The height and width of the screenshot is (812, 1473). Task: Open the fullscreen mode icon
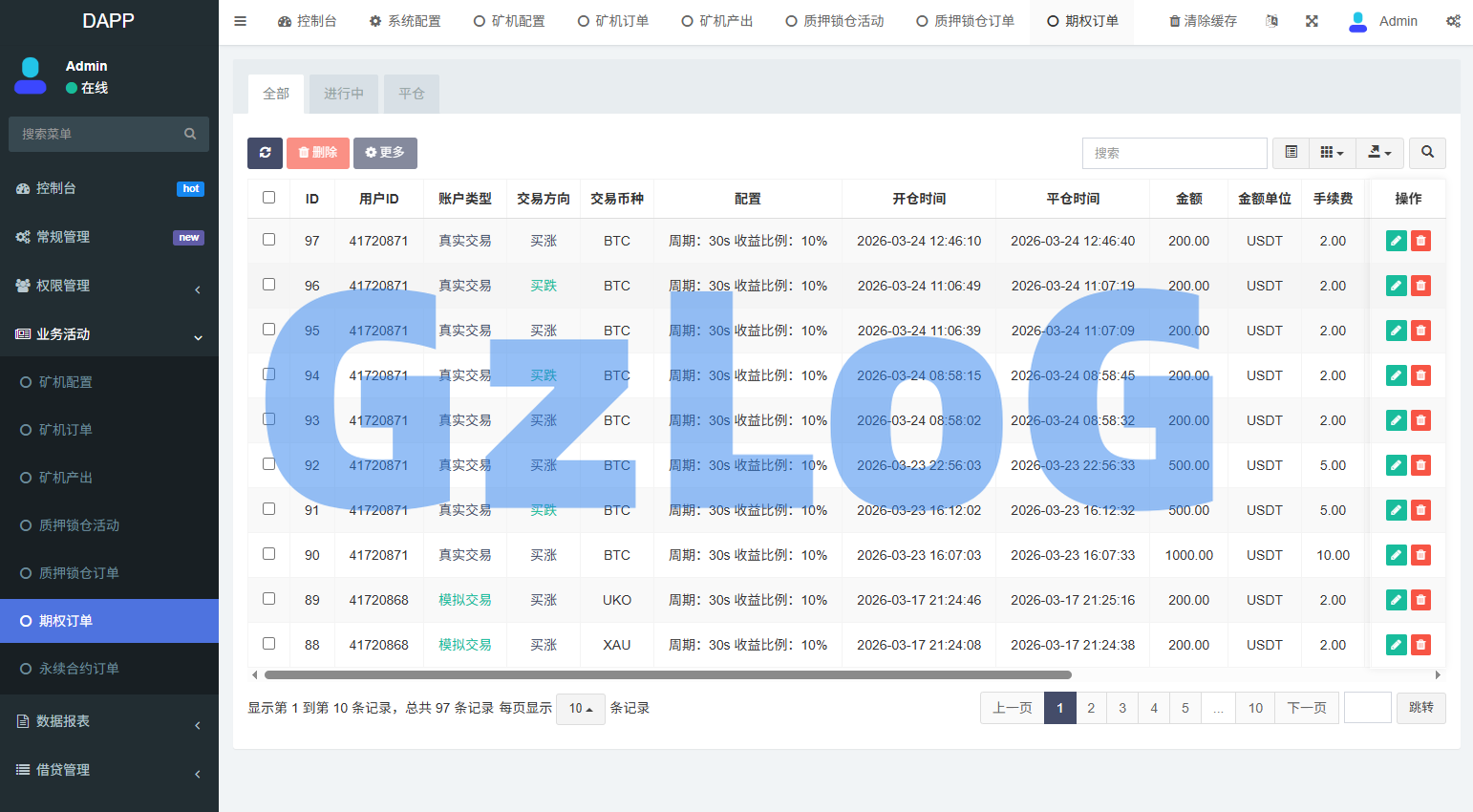(1311, 20)
